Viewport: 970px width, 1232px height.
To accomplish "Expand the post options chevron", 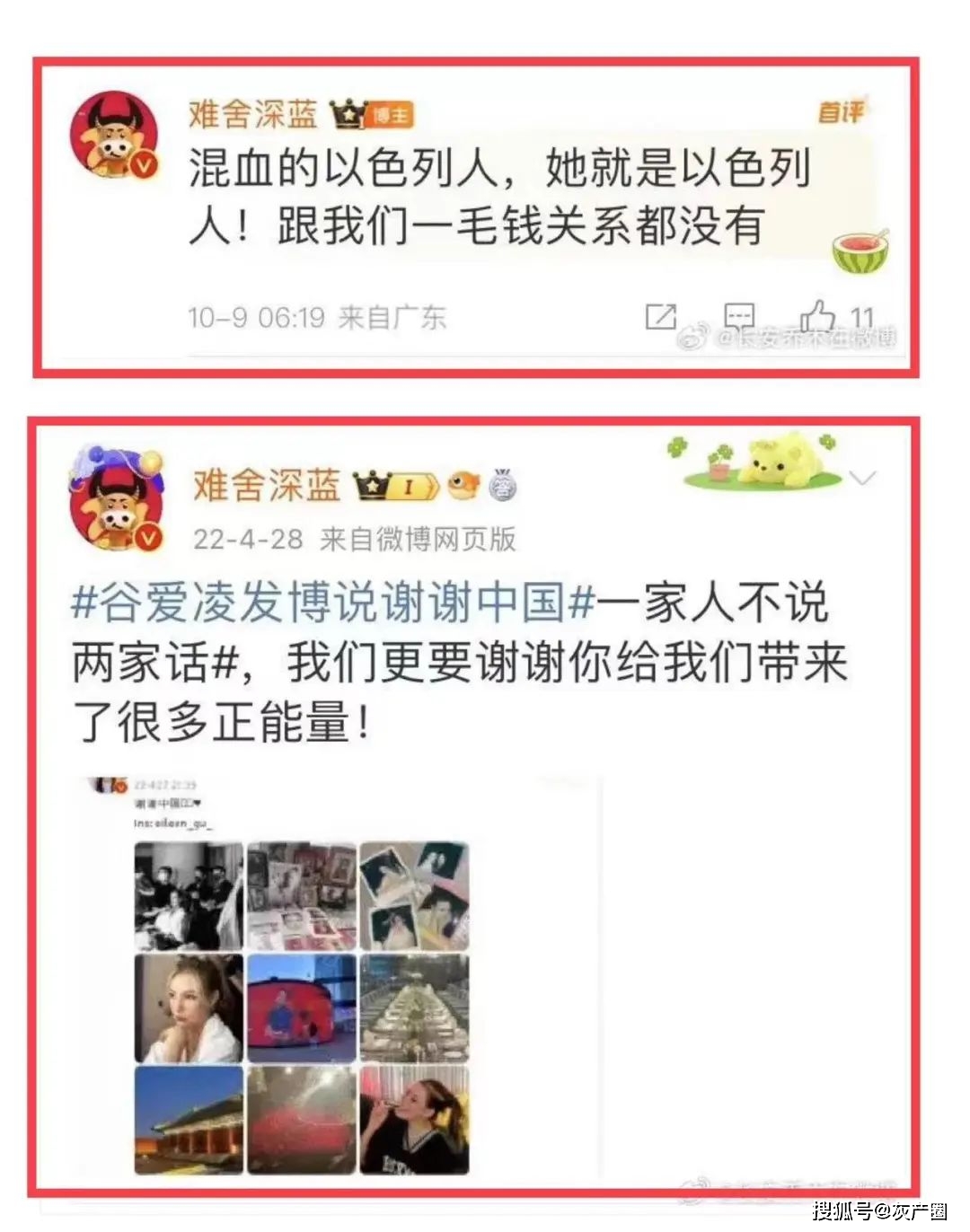I will point(862,477).
